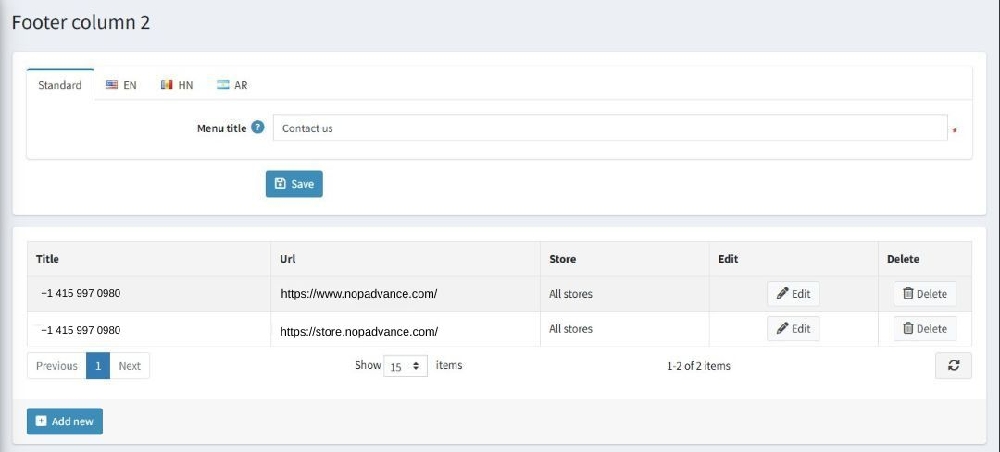This screenshot has height=452, width=1000.
Task: Select the Standard language tab
Action: pyautogui.click(x=60, y=85)
